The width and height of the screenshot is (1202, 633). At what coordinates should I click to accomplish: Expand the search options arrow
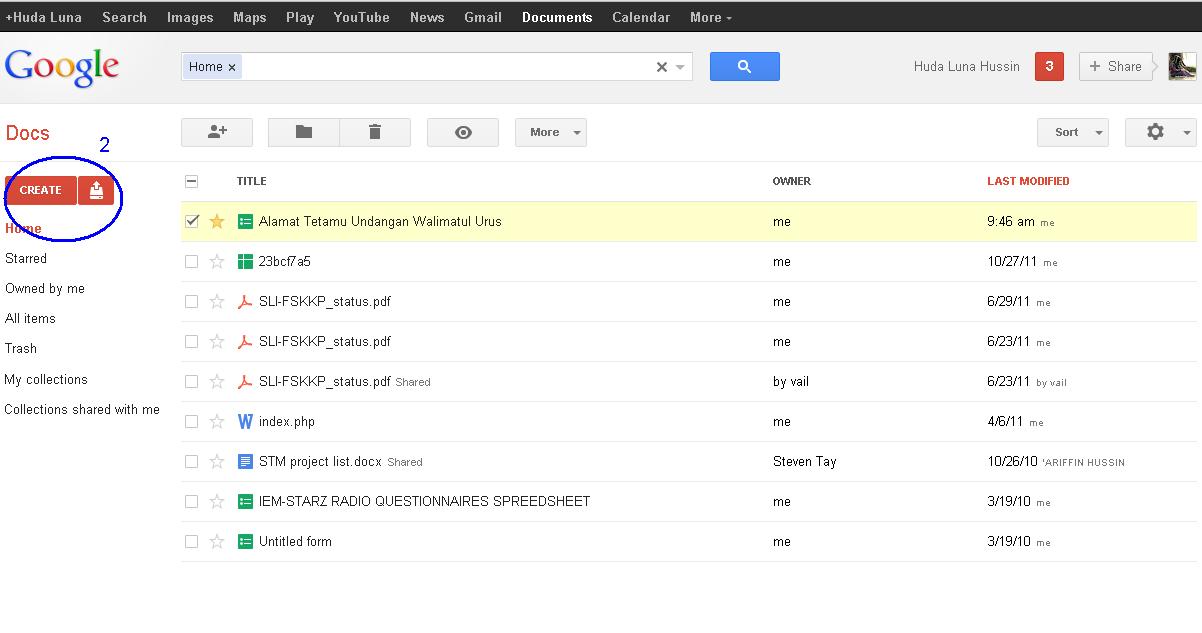click(x=679, y=66)
